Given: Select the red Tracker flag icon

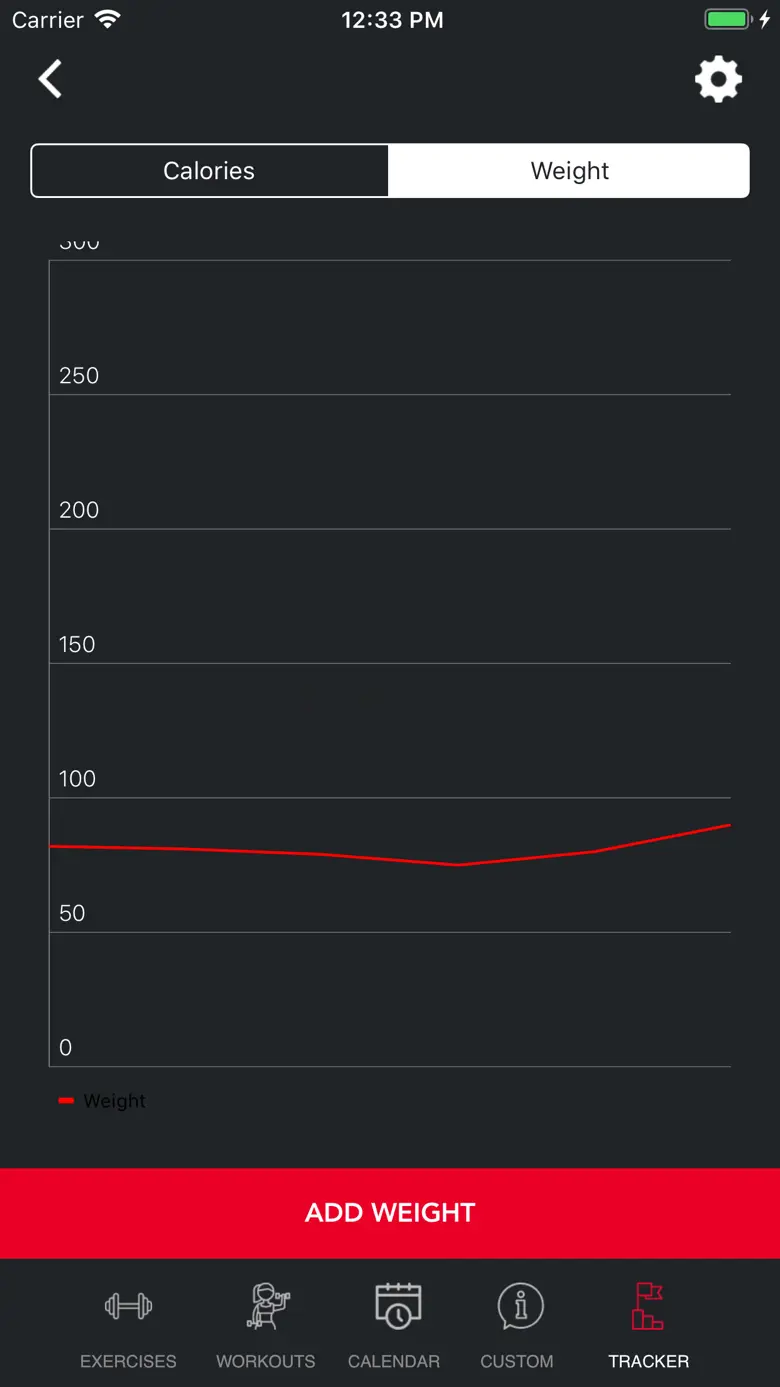Looking at the screenshot, I should pos(647,1306).
